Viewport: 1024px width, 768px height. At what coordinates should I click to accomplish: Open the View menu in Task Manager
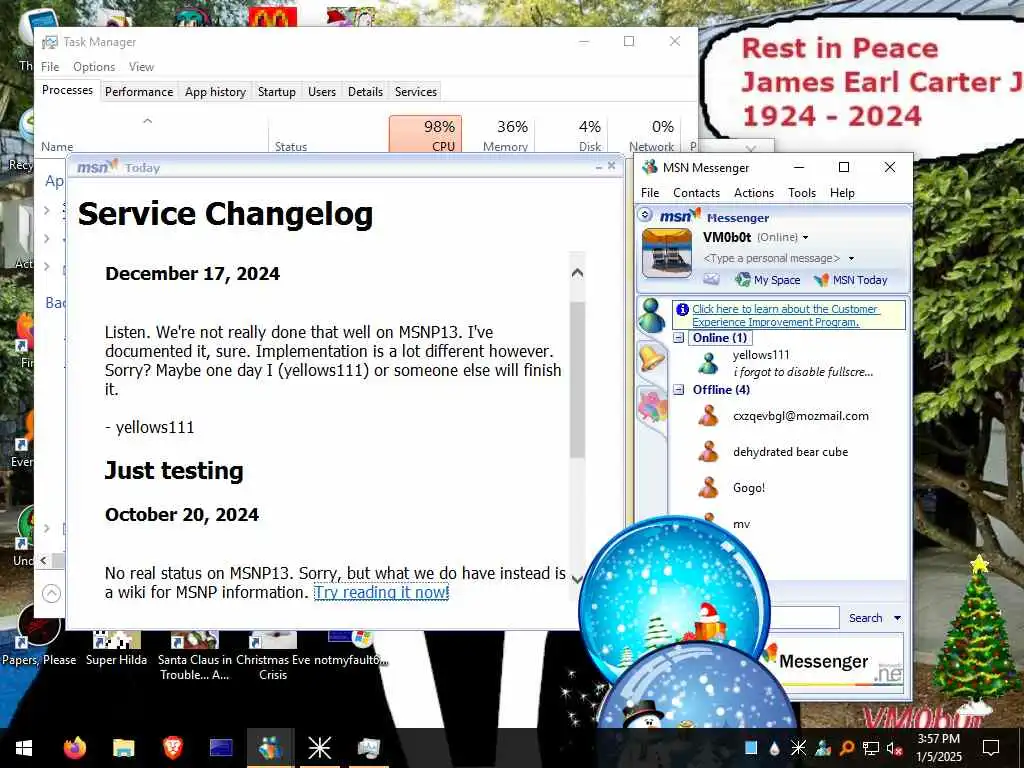(x=141, y=67)
